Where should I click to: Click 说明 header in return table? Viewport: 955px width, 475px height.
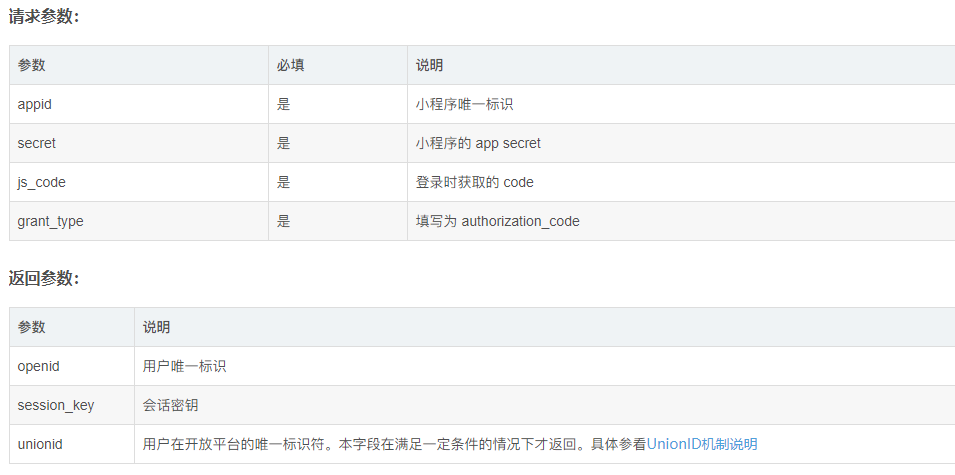tap(157, 327)
